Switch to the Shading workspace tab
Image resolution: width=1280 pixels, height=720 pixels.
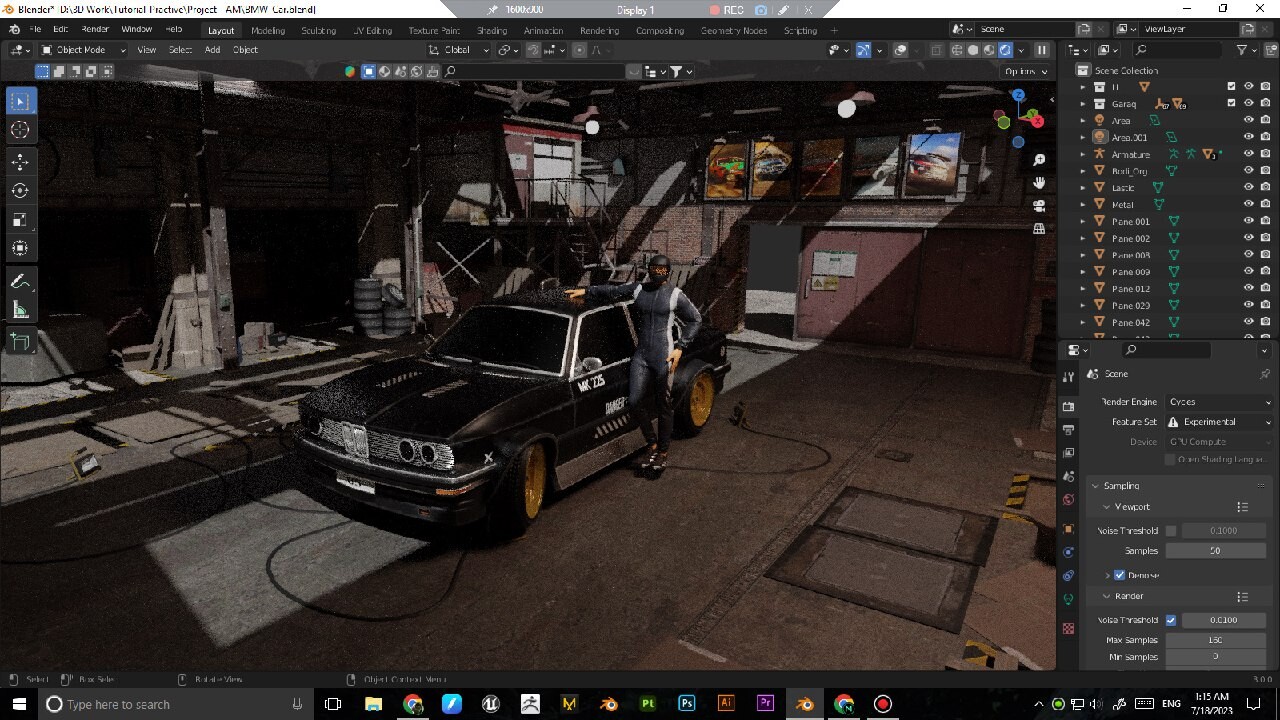tap(491, 30)
